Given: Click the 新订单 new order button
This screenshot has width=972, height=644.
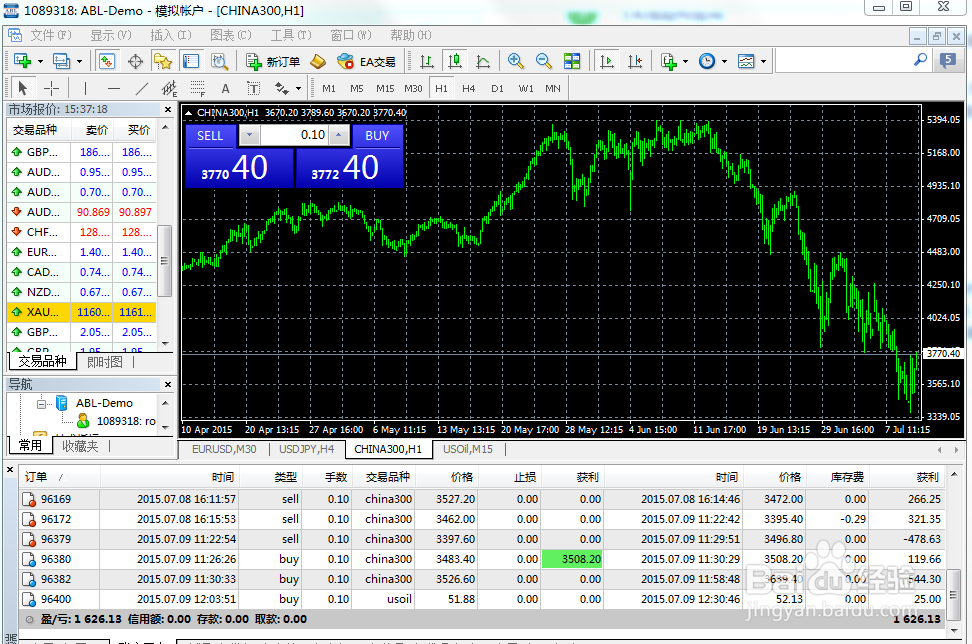Looking at the screenshot, I should click(273, 61).
